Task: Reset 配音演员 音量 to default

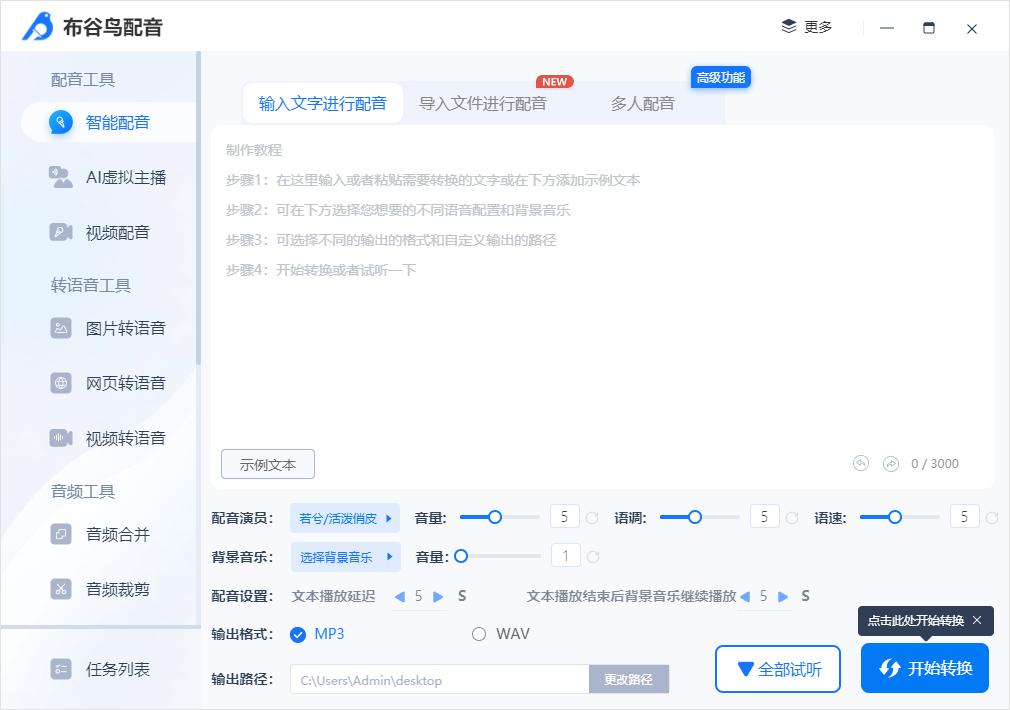Action: [x=592, y=517]
